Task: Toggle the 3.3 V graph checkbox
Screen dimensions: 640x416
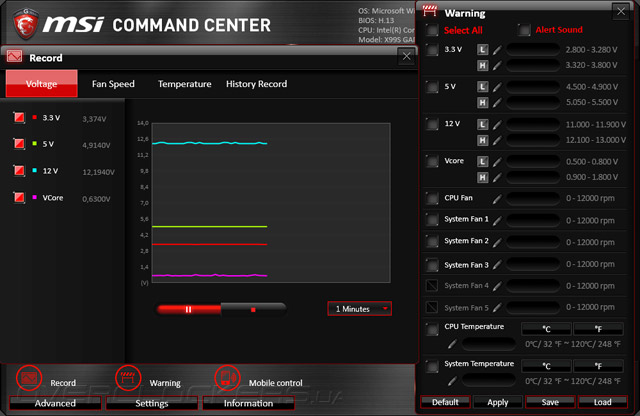Action: click(19, 118)
